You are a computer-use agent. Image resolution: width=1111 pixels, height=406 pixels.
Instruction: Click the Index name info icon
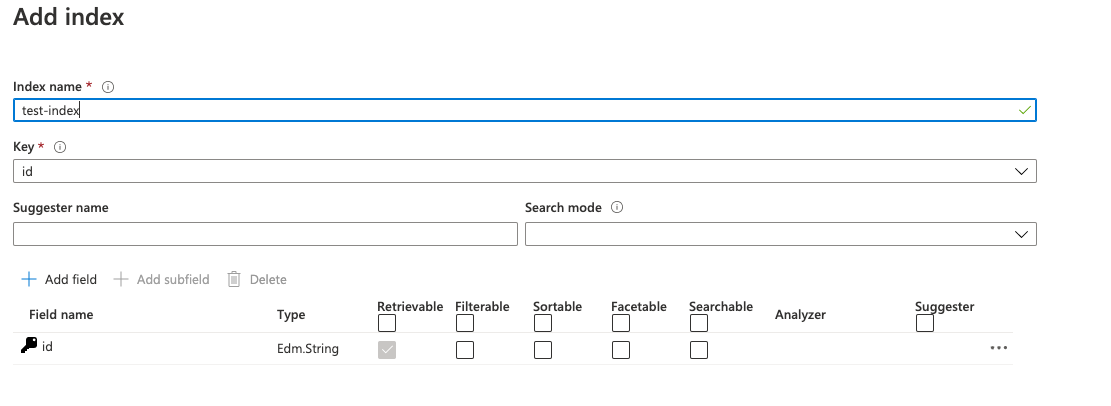[x=108, y=87]
